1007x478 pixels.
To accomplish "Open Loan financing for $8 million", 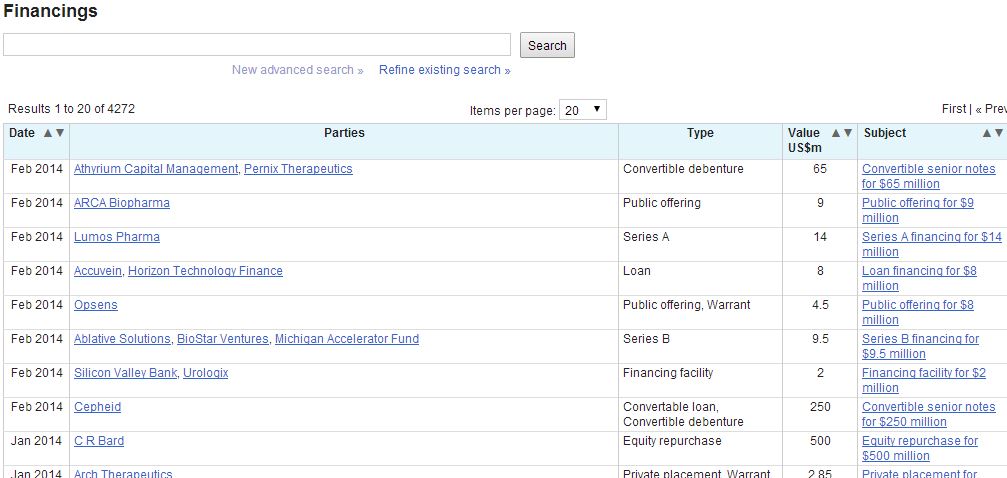I will [x=919, y=279].
